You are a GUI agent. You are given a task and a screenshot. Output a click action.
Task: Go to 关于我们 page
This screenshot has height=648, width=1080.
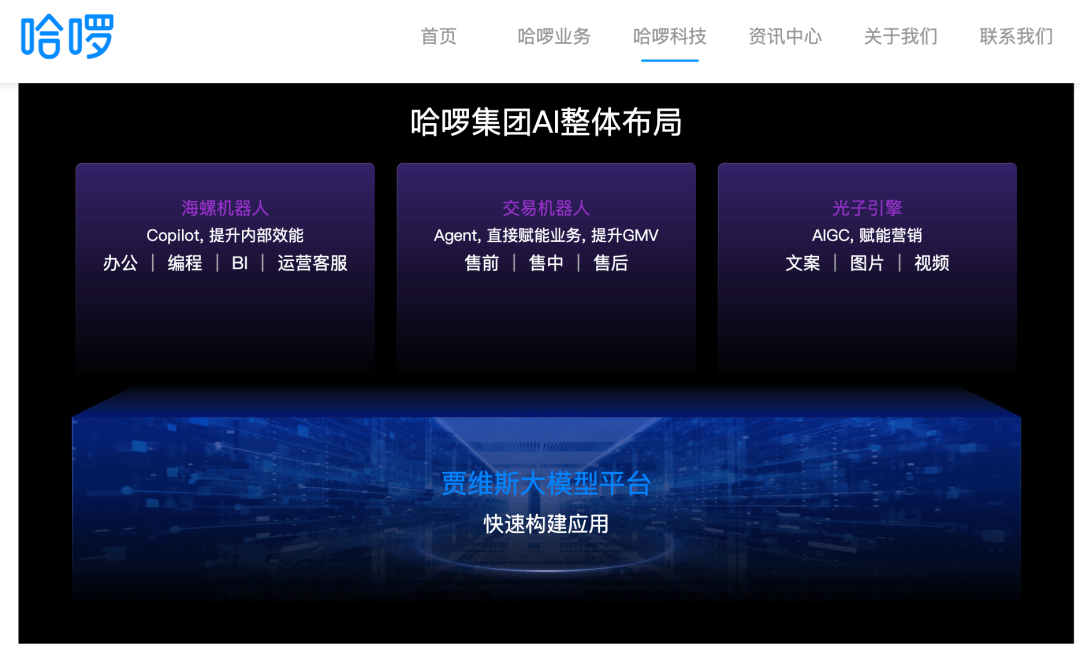[x=901, y=36]
